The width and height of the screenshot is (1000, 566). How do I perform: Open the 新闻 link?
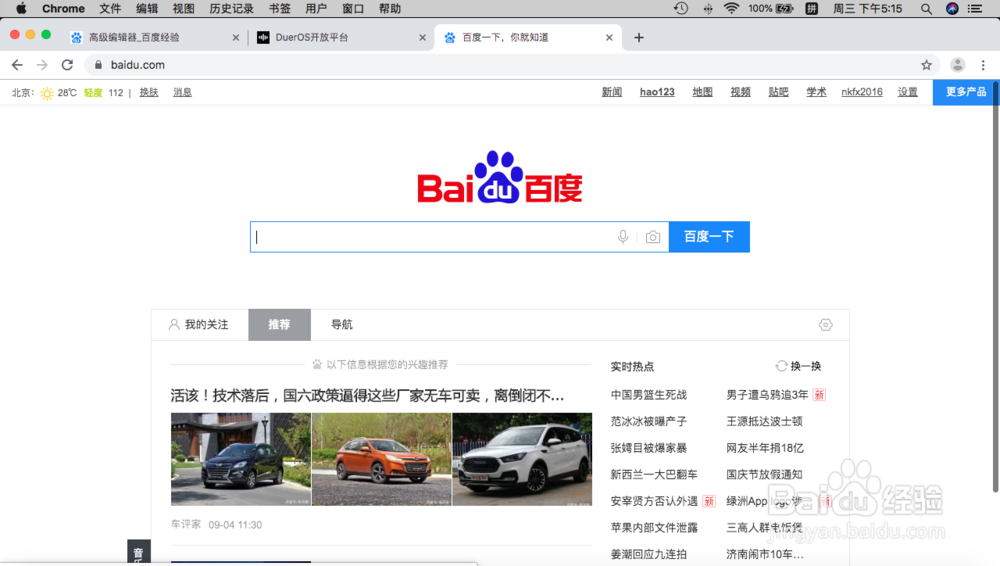[612, 92]
